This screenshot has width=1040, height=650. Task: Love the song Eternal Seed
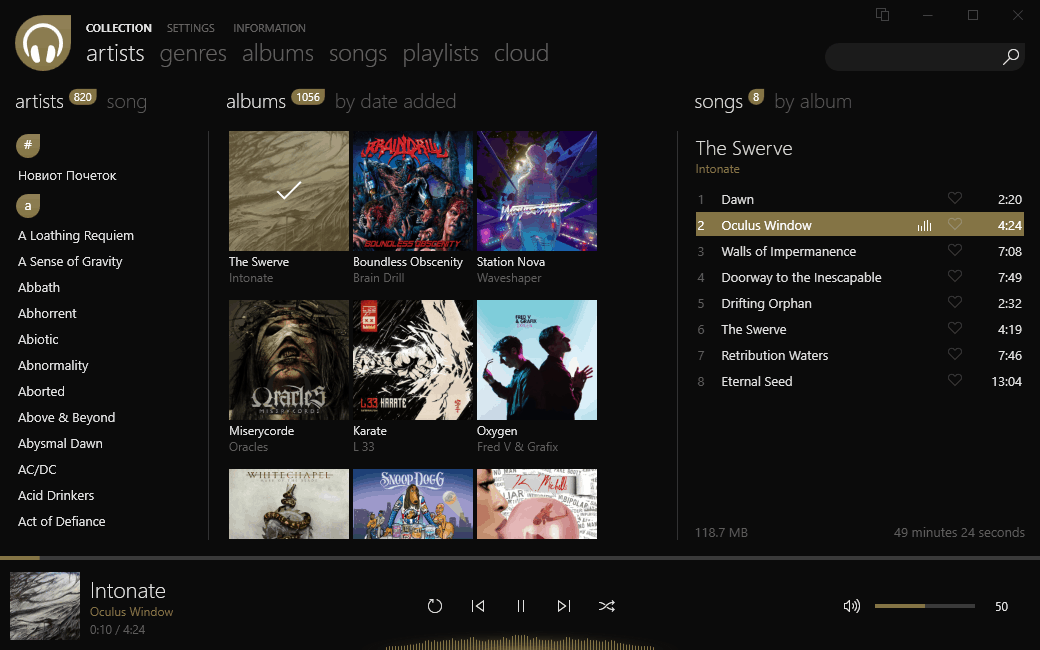954,380
